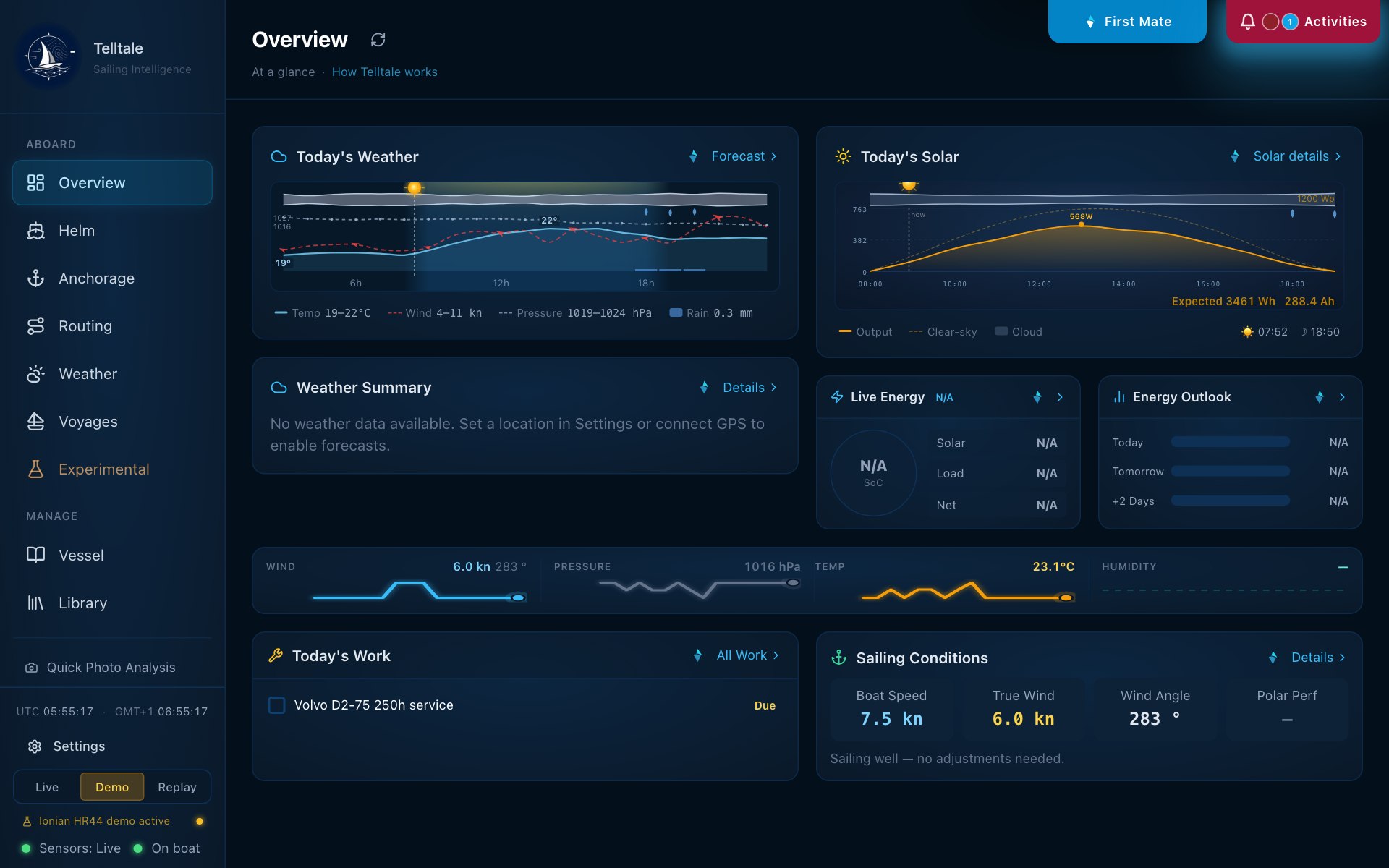
Task: Open the First Mate button
Action: pyautogui.click(x=1127, y=22)
